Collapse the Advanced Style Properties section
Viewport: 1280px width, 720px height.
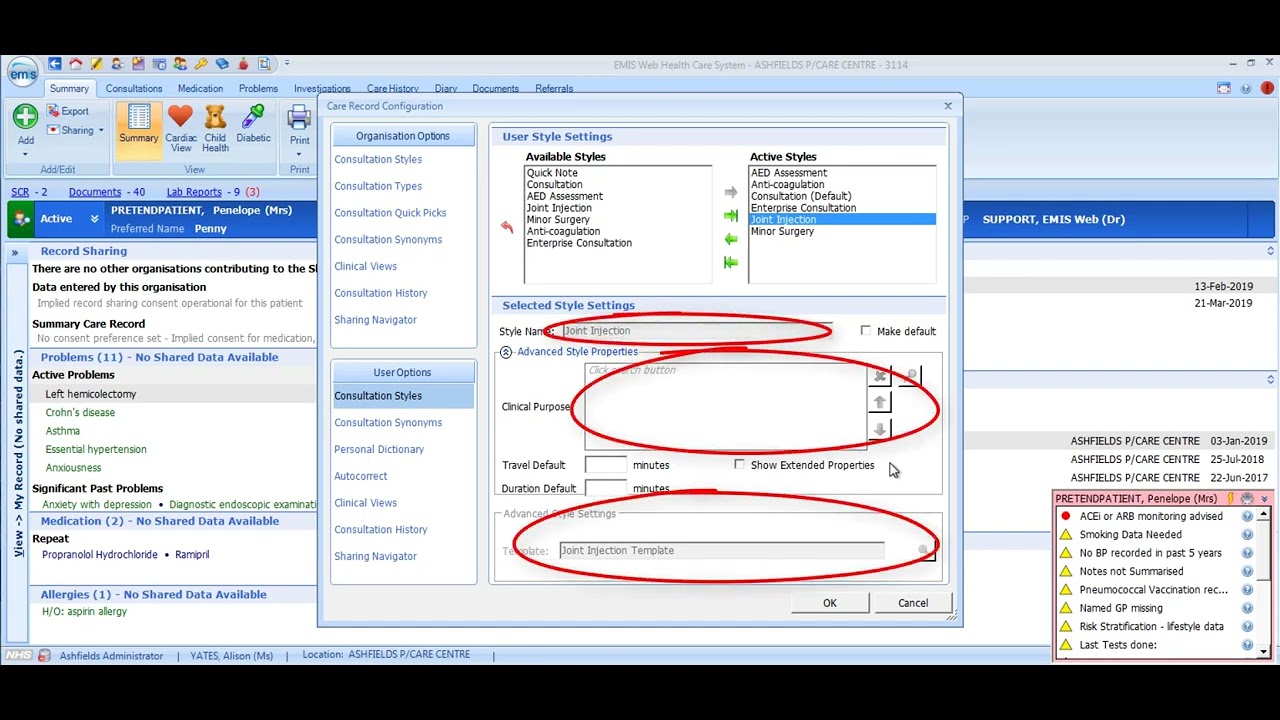pos(506,352)
